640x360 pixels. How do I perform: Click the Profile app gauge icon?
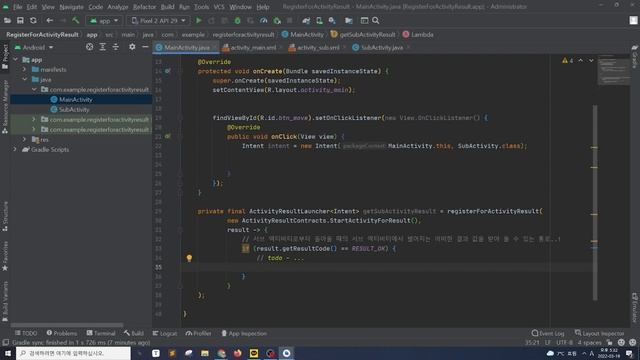(264, 20)
